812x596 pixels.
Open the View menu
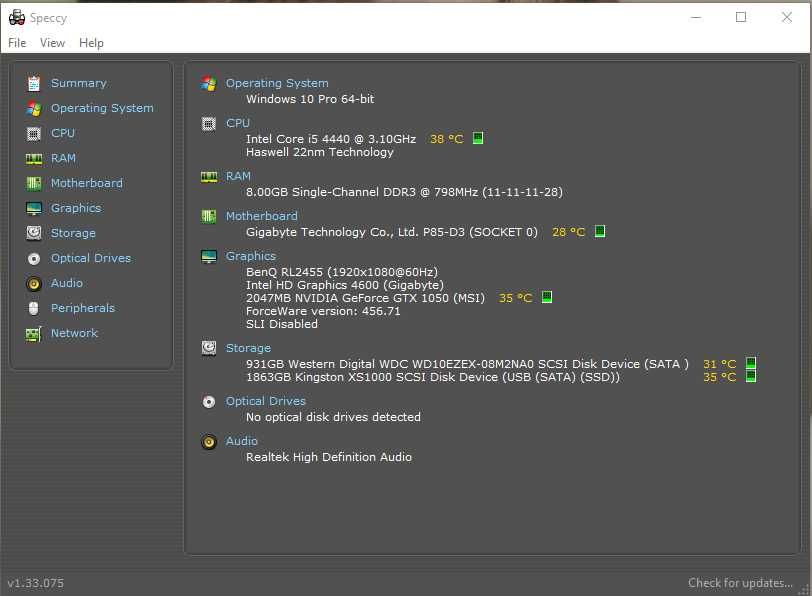52,43
